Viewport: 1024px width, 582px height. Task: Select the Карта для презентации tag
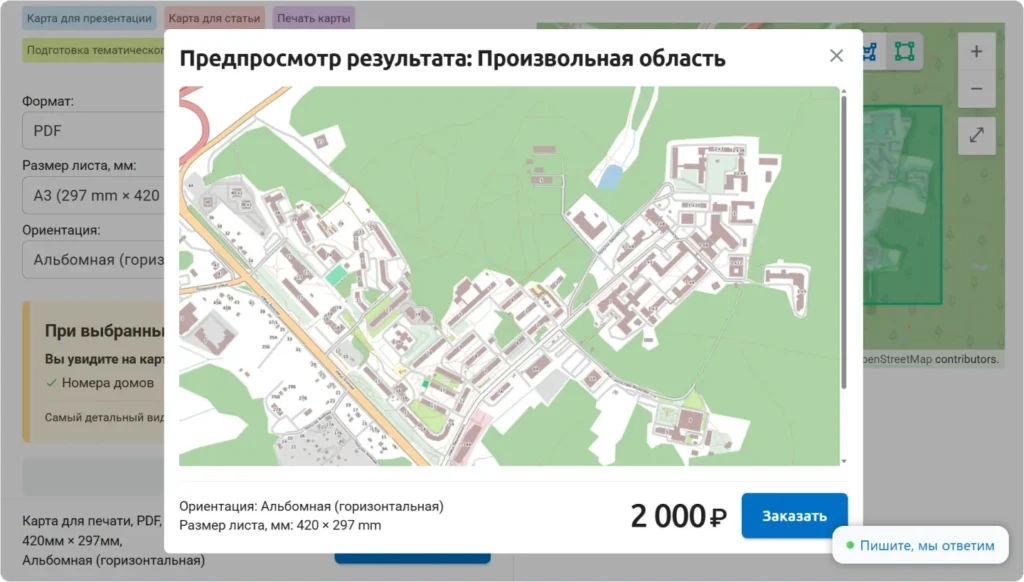(x=89, y=18)
